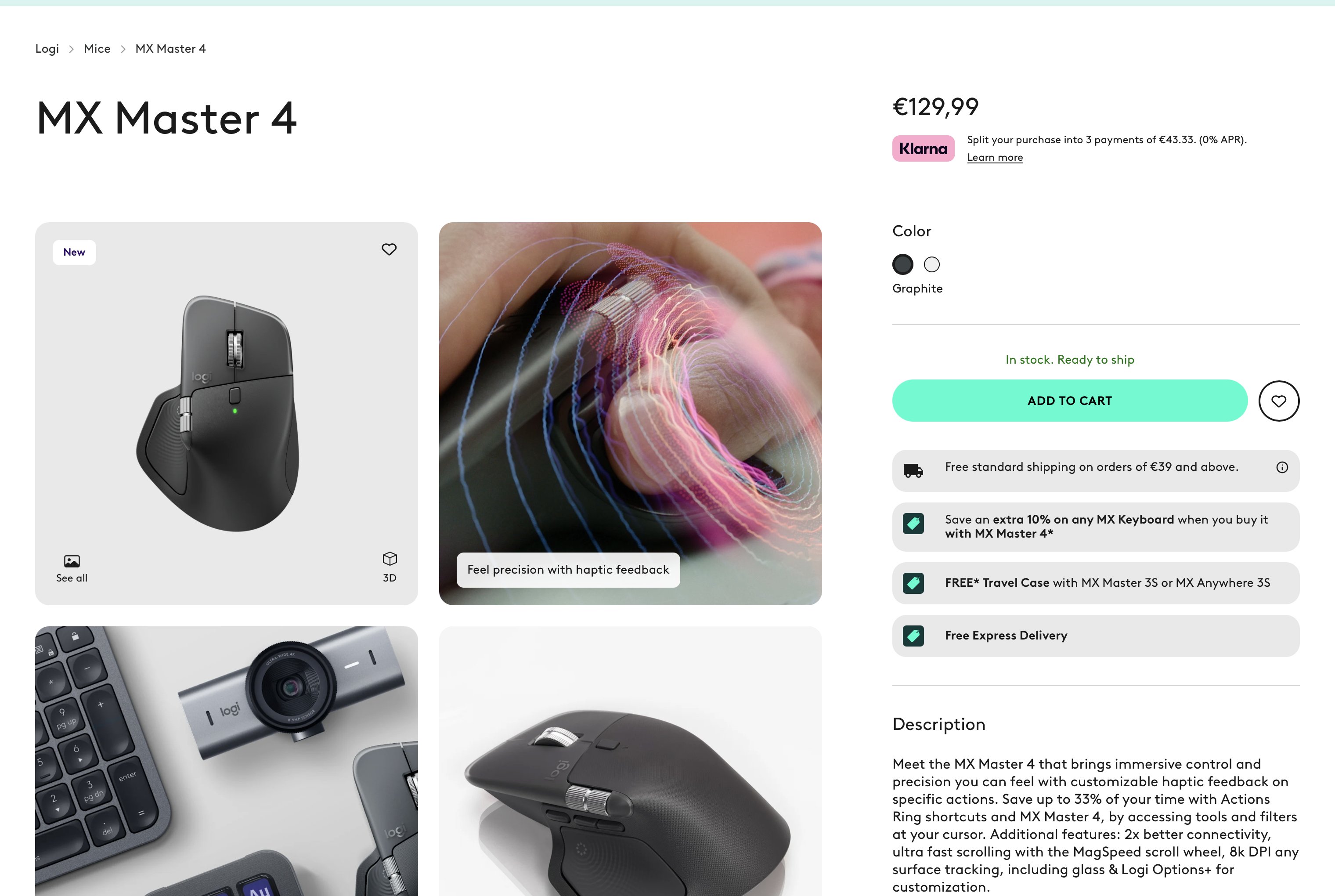
Task: Click the shipping info circle icon
Action: coord(1282,467)
